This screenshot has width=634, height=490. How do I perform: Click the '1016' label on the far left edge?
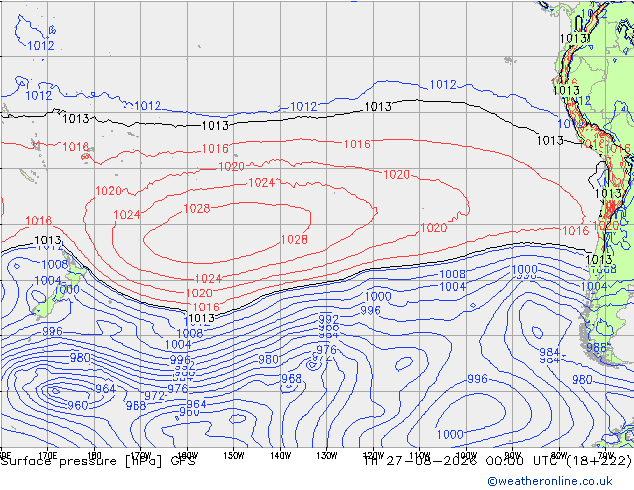(x=39, y=221)
